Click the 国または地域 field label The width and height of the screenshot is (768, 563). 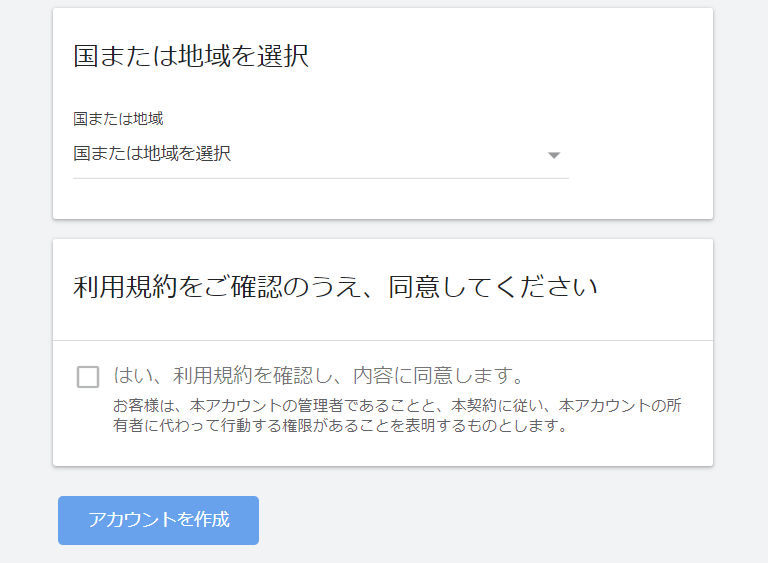coord(118,119)
